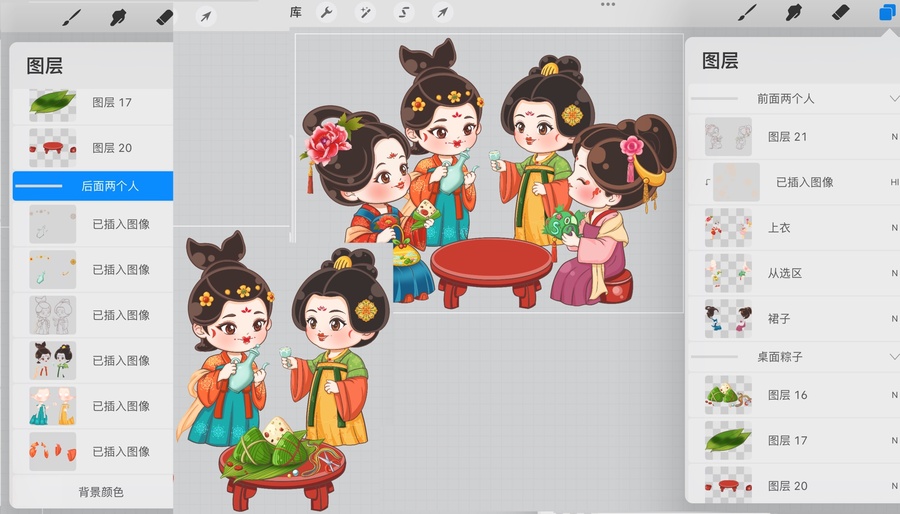Select 已插入图像 layer in the right panel

(x=793, y=182)
